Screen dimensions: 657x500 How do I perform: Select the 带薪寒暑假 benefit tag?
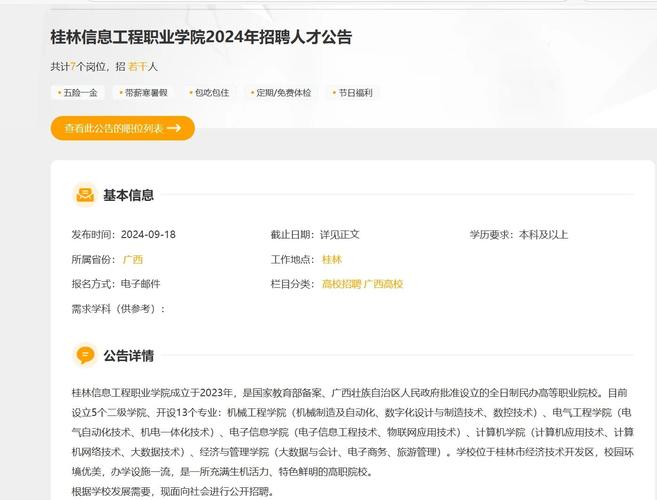144,93
